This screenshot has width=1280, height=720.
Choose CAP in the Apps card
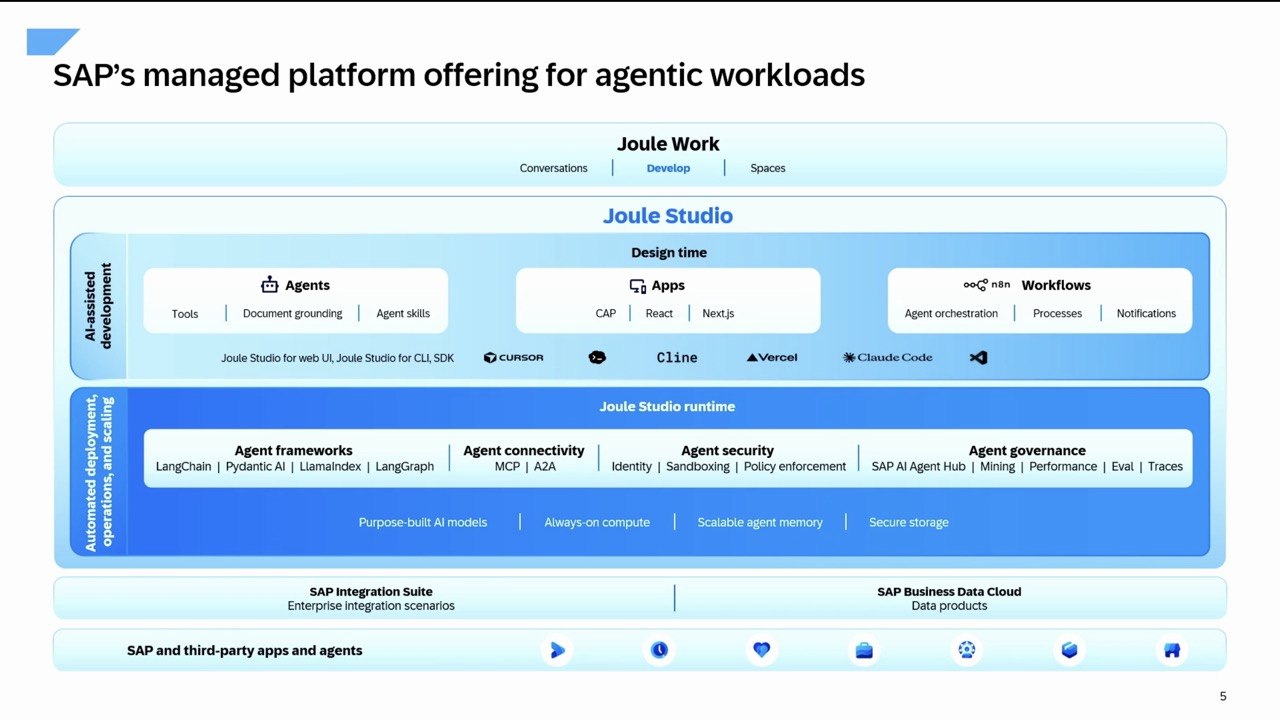606,313
